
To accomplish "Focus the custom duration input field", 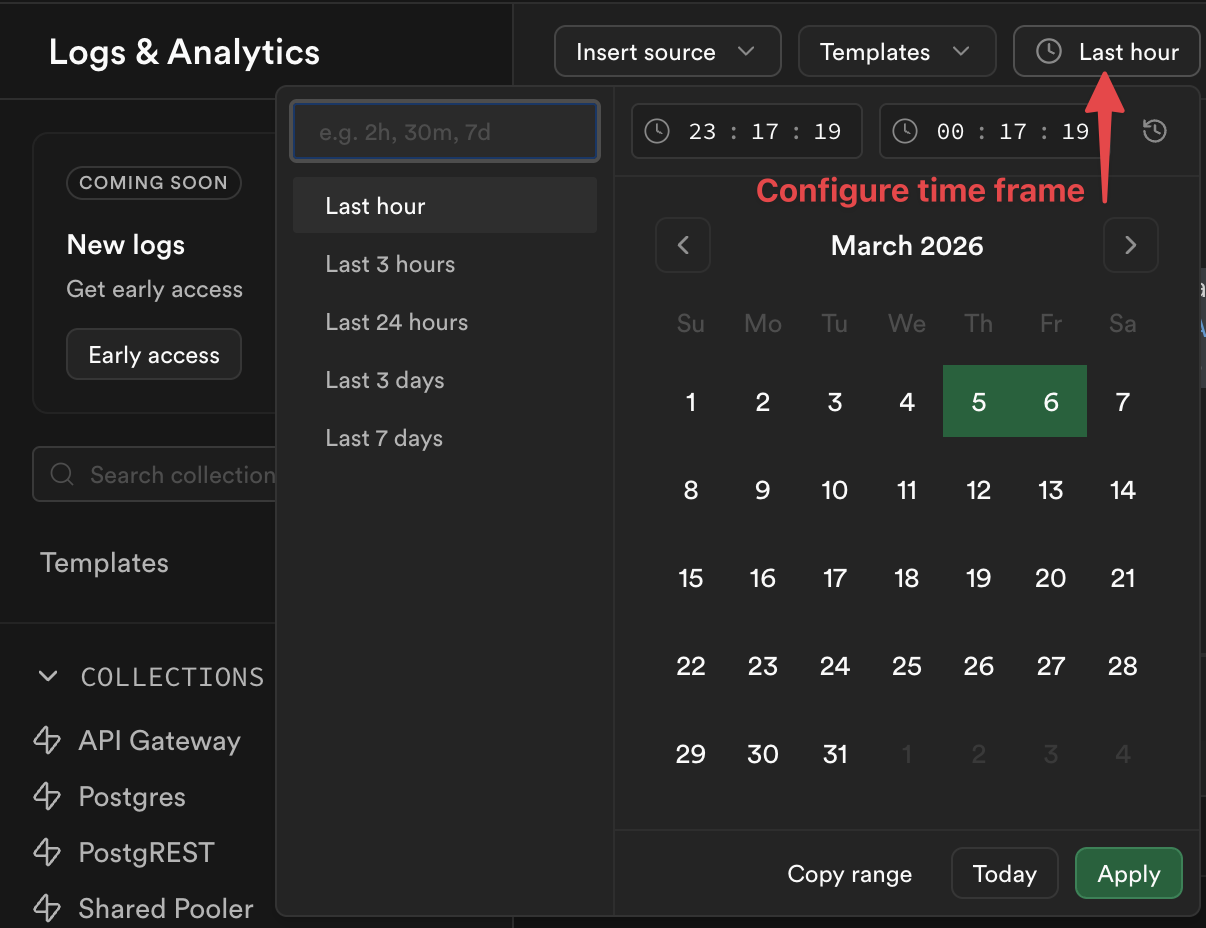I will (445, 131).
